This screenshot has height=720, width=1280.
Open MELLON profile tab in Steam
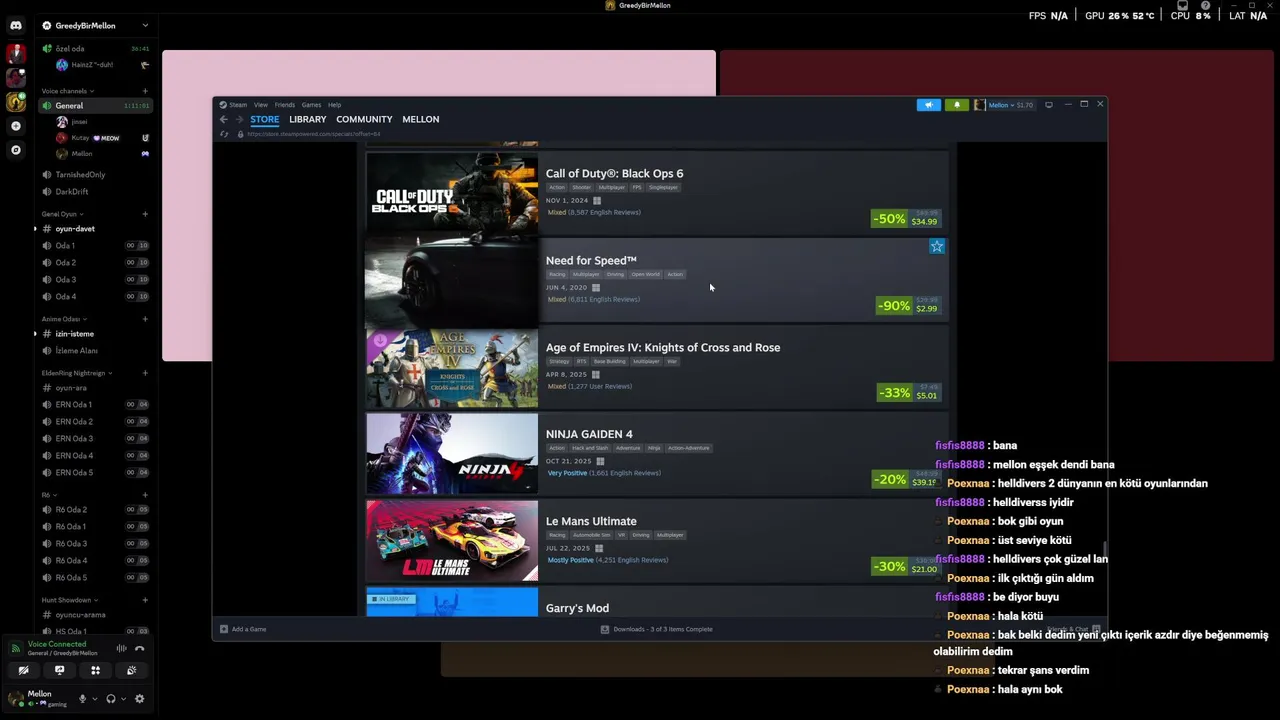[x=421, y=119]
